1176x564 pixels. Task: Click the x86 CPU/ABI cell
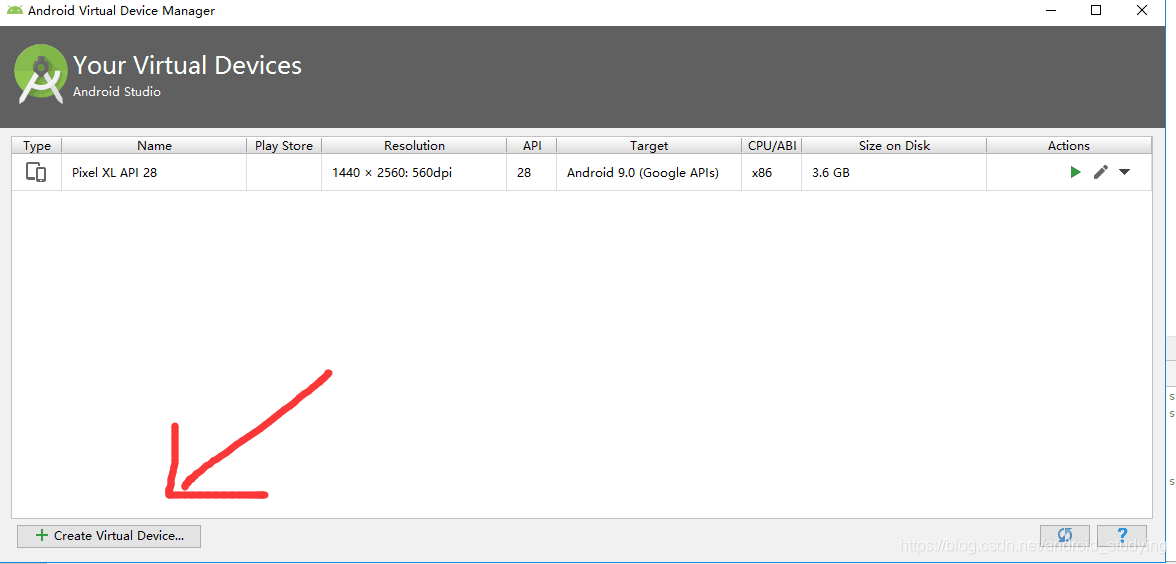pos(772,172)
